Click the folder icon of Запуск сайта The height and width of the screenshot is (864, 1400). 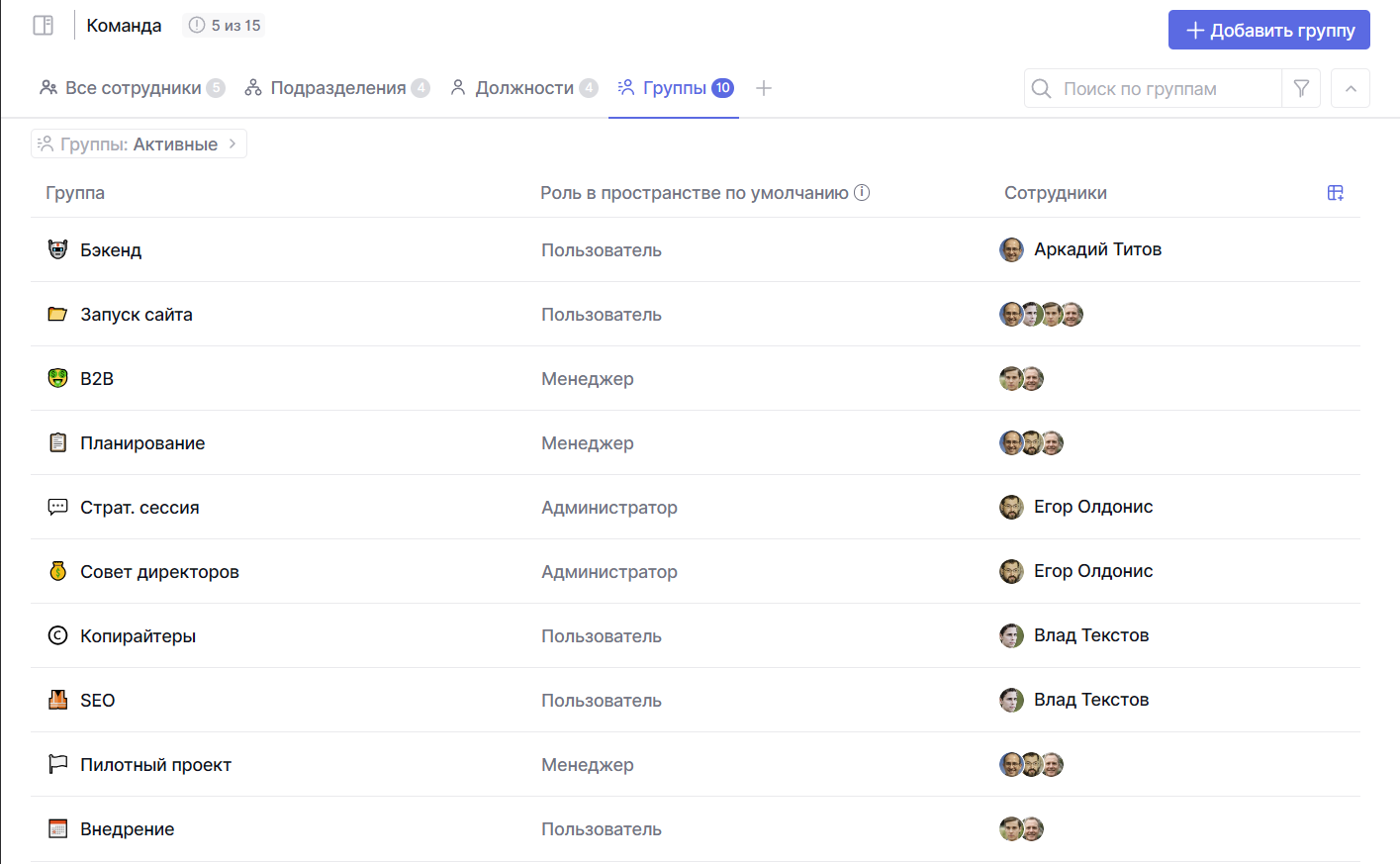[58, 314]
